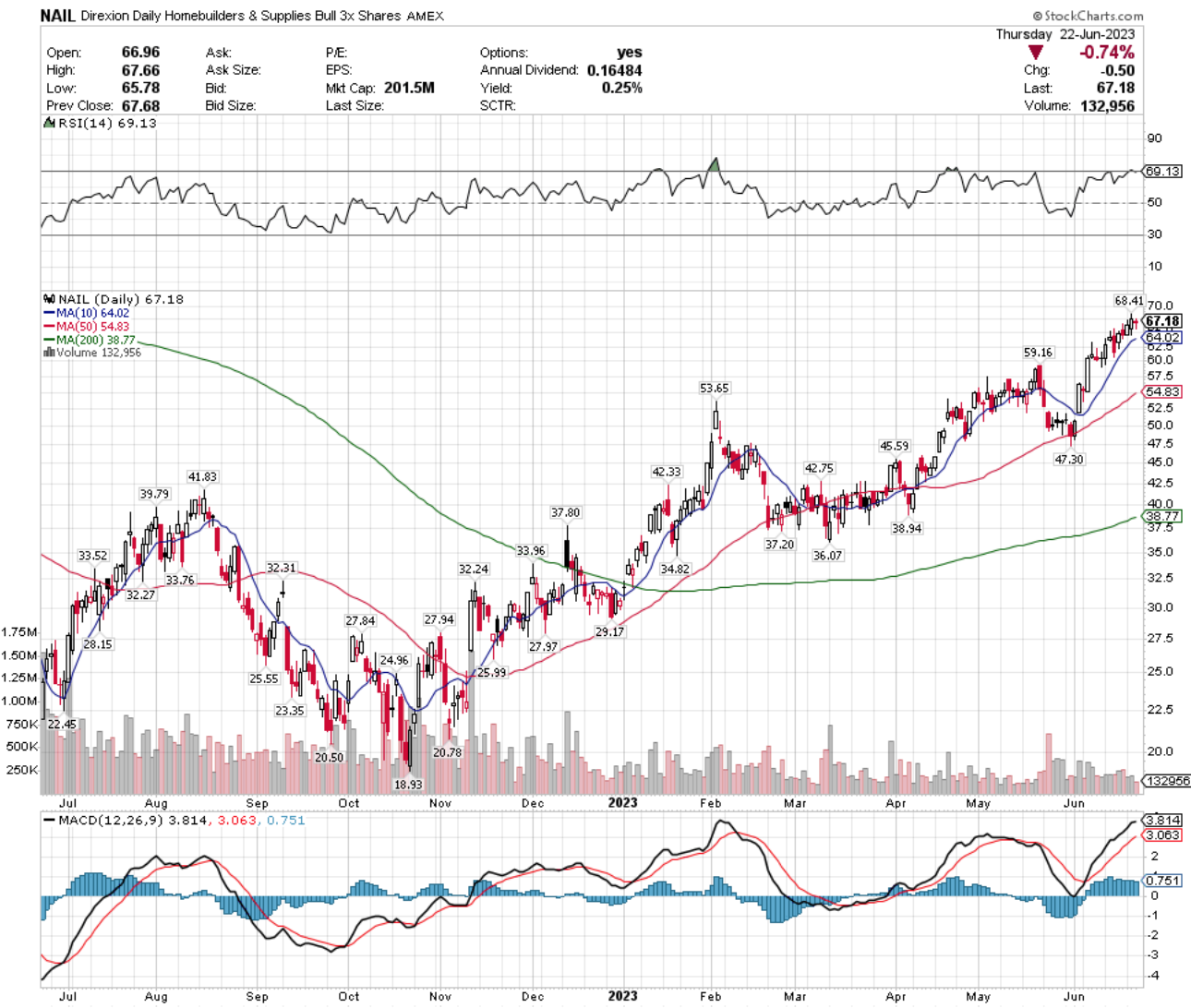
Task: Click the MA(50) 54.83 legend text
Action: [x=92, y=327]
